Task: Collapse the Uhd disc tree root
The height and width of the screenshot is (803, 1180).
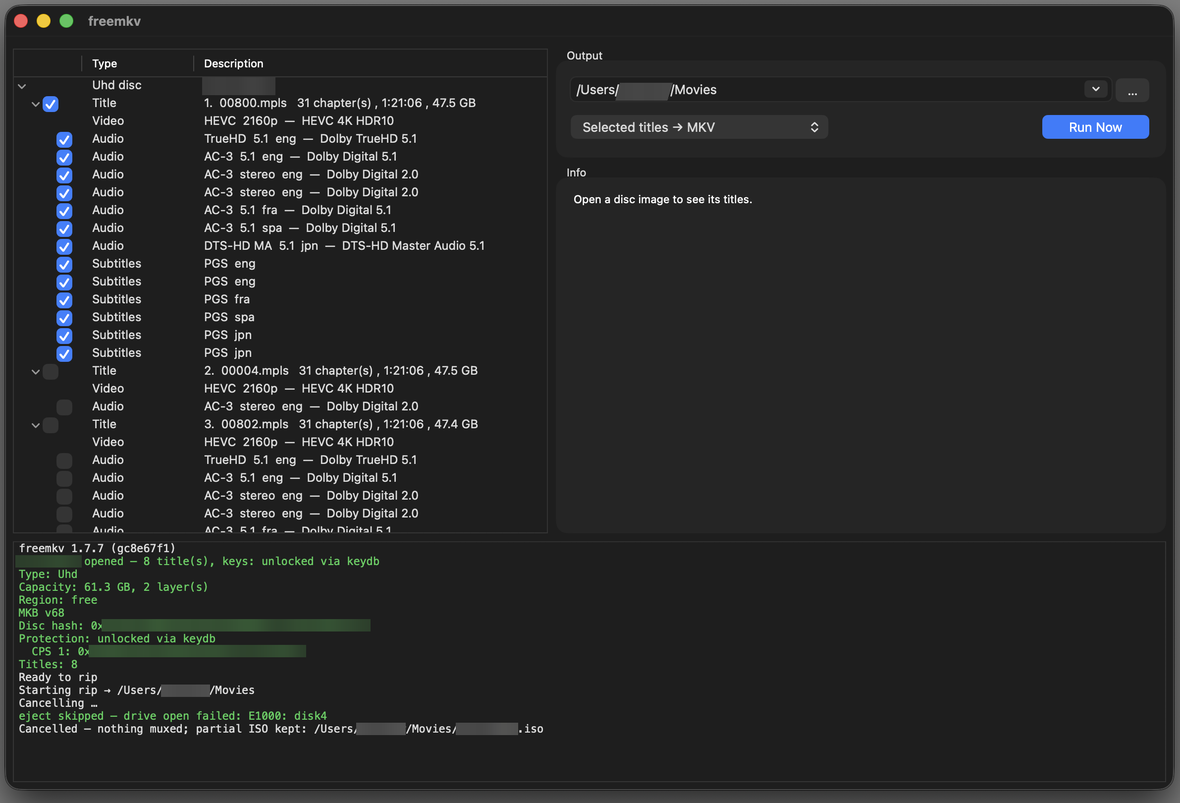Action: tap(22, 86)
